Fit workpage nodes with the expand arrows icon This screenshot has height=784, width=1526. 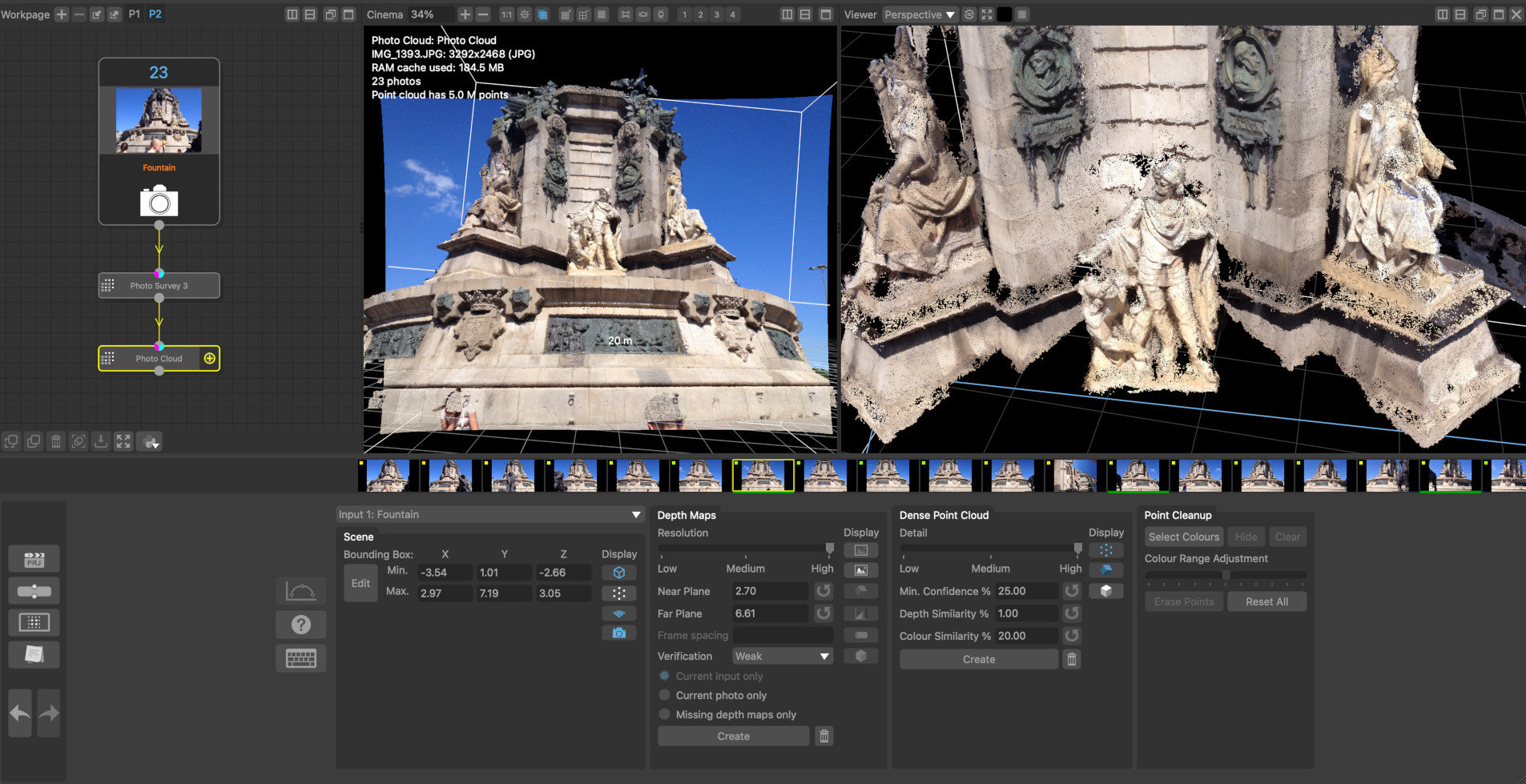click(123, 441)
